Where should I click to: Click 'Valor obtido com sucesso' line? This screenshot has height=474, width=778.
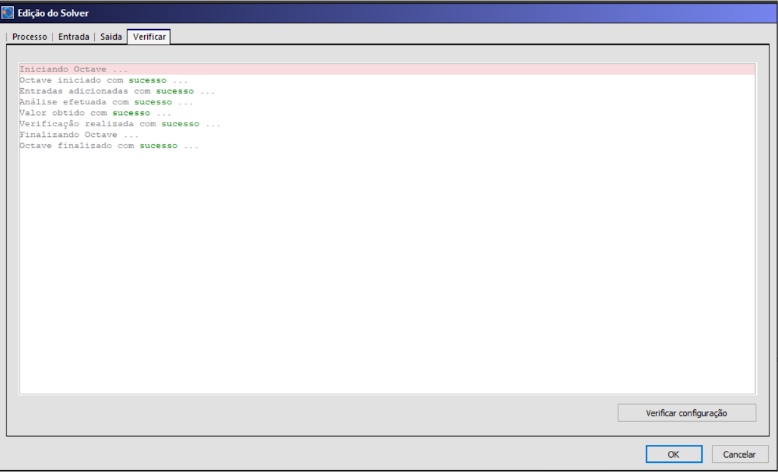click(x=95, y=113)
